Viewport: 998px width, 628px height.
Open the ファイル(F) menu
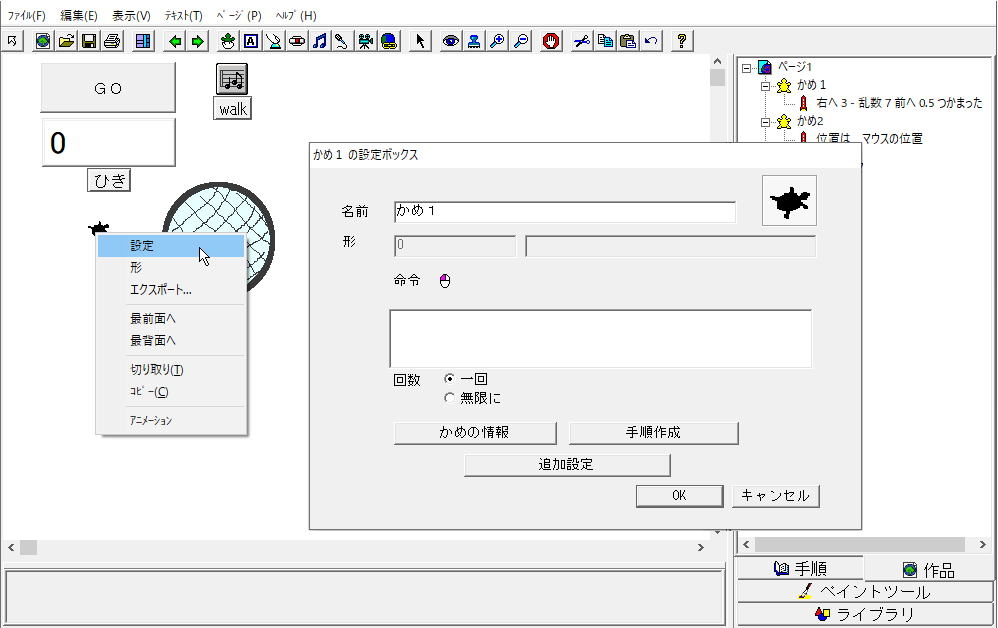click(x=26, y=15)
